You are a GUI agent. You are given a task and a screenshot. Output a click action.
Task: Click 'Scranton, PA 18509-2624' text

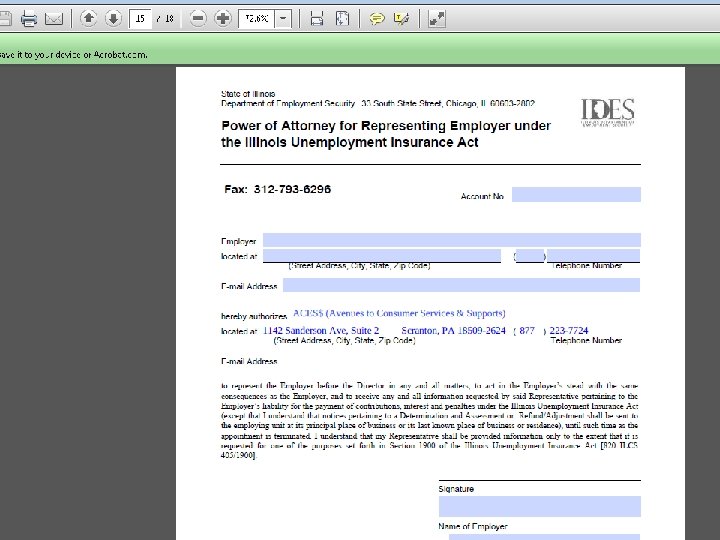[453, 330]
